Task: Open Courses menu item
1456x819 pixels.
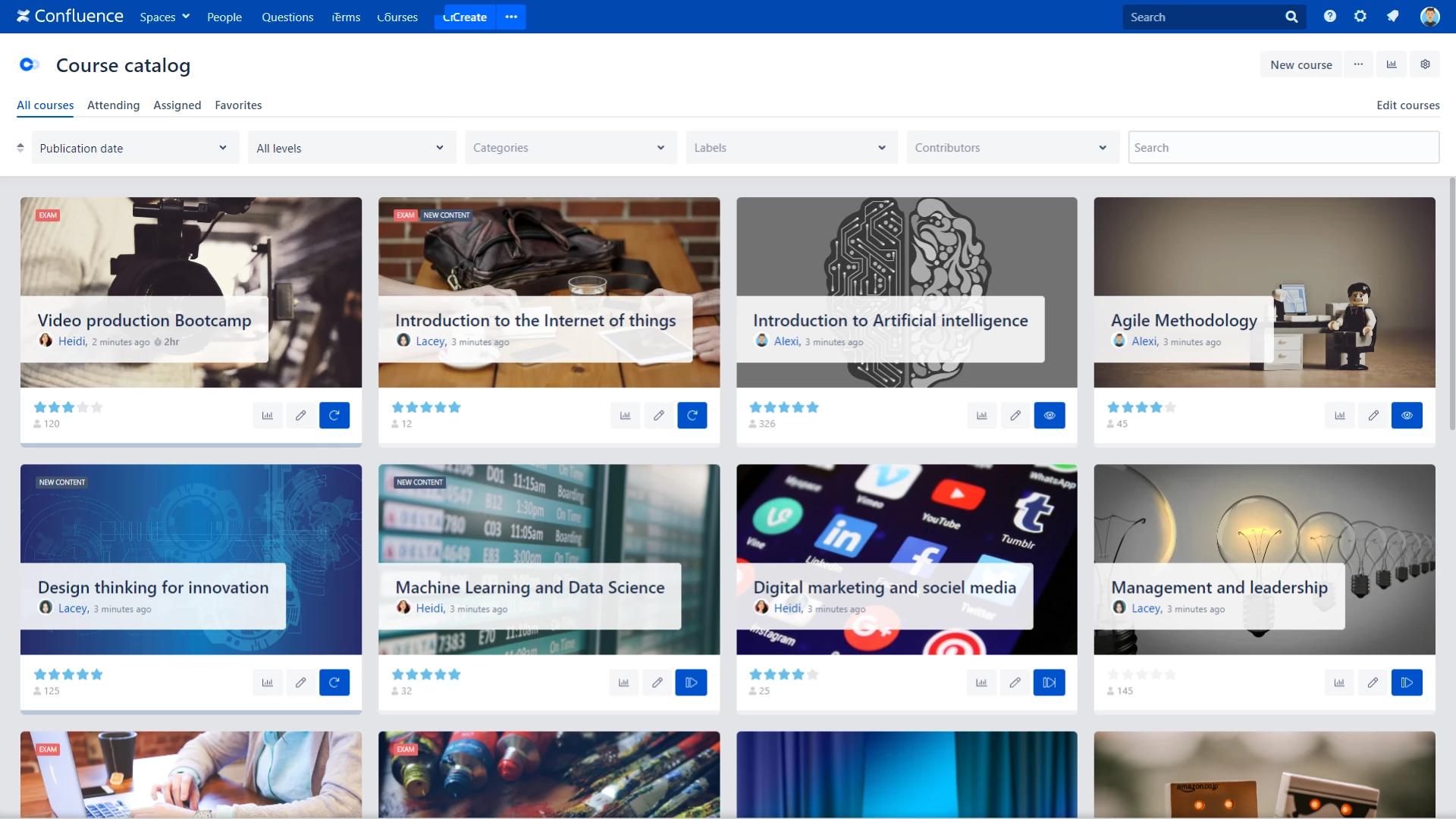Action: (397, 17)
